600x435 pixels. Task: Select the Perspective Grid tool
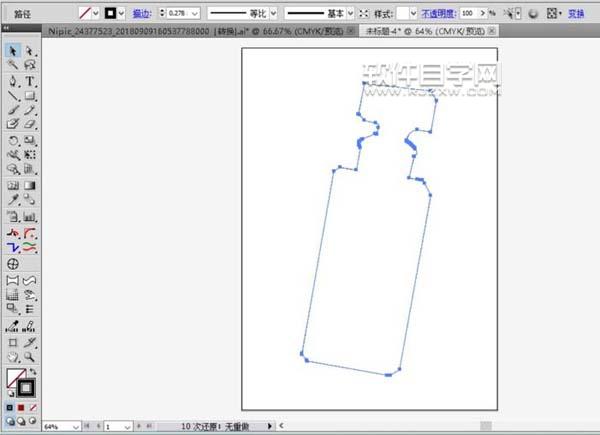click(29, 169)
